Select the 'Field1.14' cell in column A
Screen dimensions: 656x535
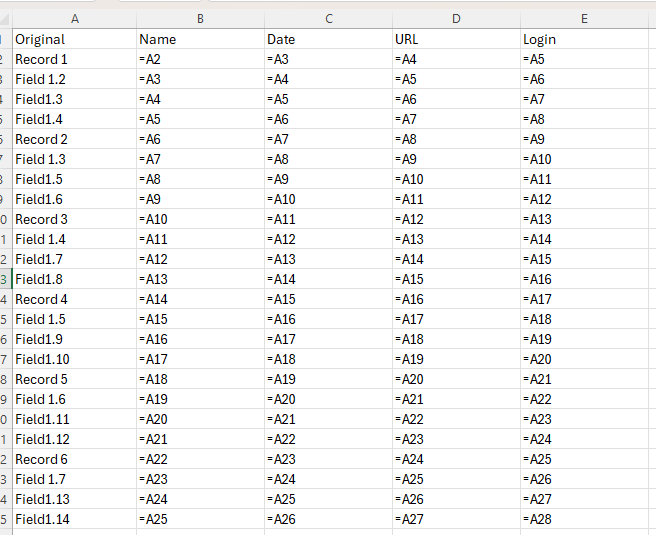[x=74, y=519]
